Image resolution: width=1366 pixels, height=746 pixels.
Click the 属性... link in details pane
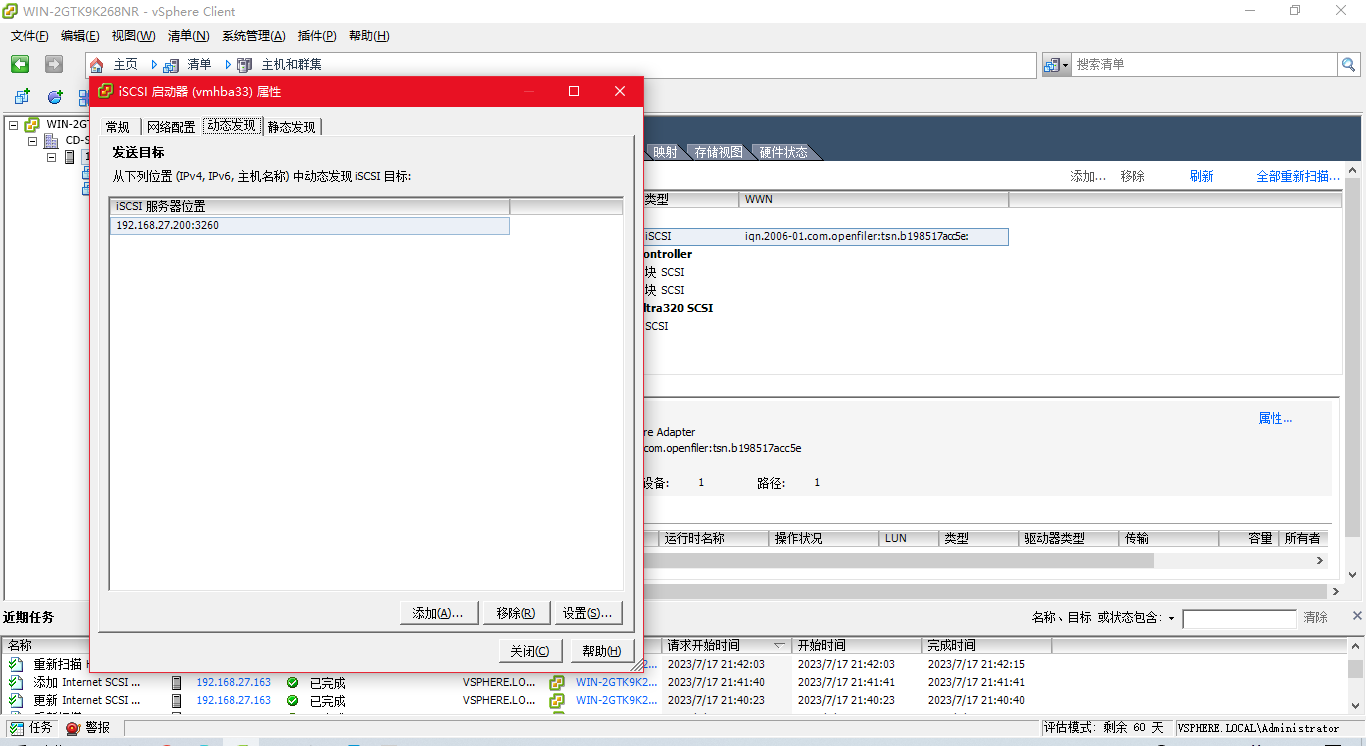click(x=1275, y=418)
